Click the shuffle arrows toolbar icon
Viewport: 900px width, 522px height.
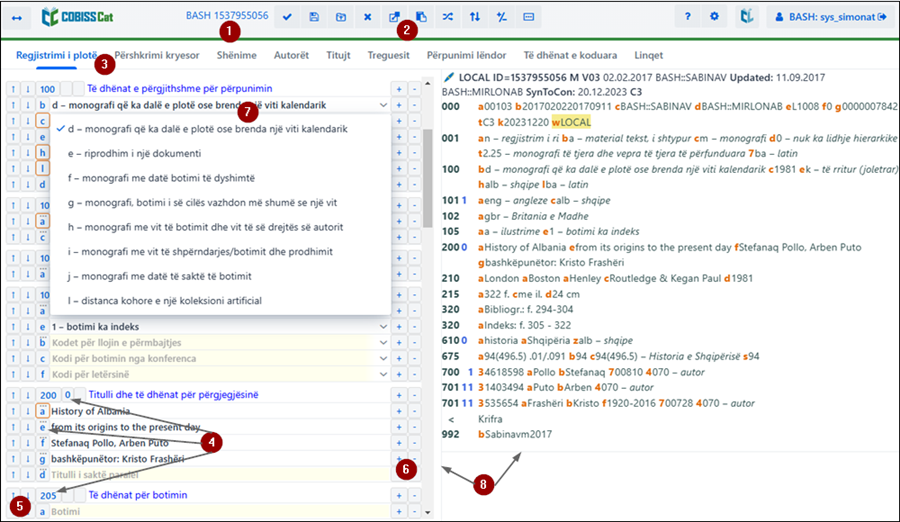(448, 17)
